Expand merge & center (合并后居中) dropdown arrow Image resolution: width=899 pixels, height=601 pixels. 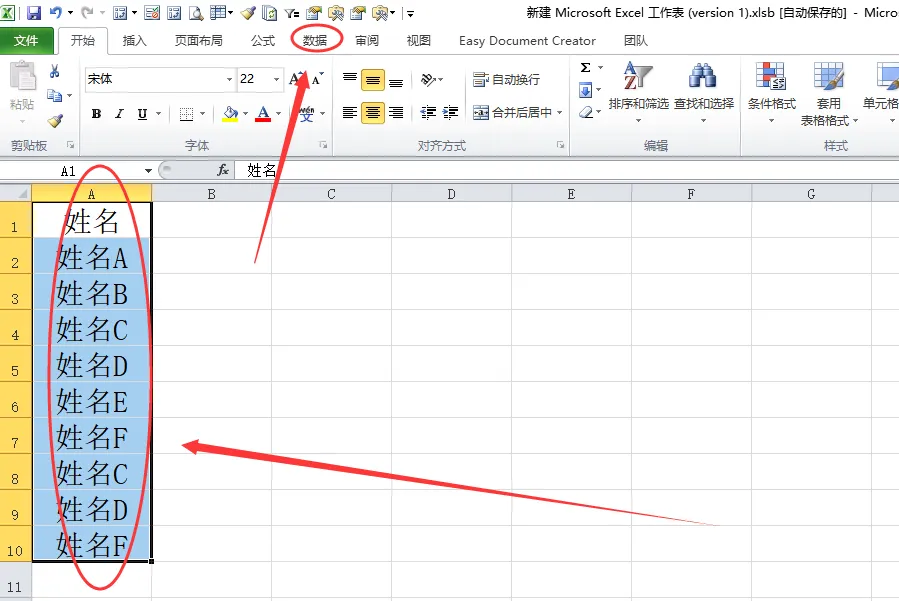(560, 112)
